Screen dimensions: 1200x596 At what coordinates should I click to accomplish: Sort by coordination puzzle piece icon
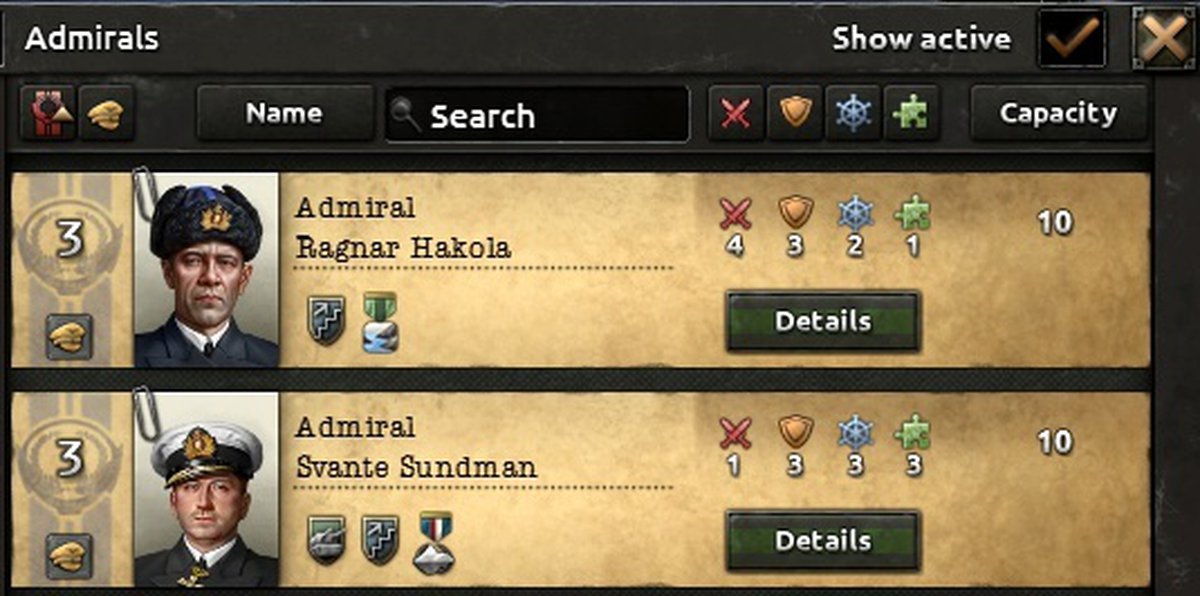[911, 113]
